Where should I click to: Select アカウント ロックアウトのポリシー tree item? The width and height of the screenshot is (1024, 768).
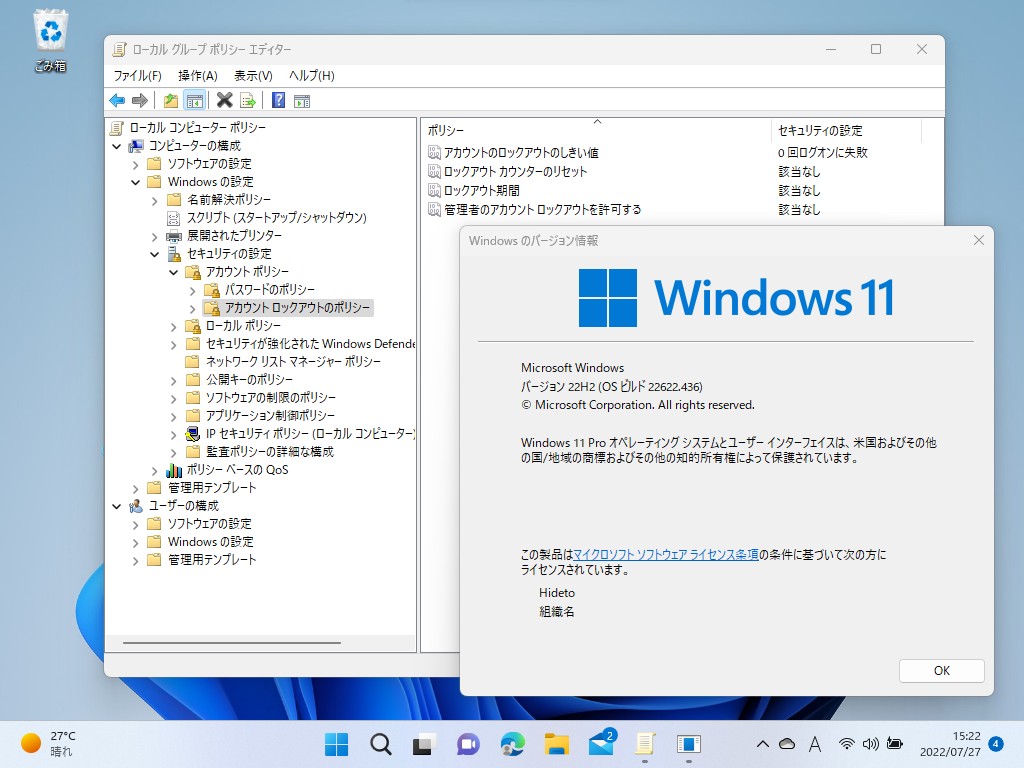(x=297, y=308)
